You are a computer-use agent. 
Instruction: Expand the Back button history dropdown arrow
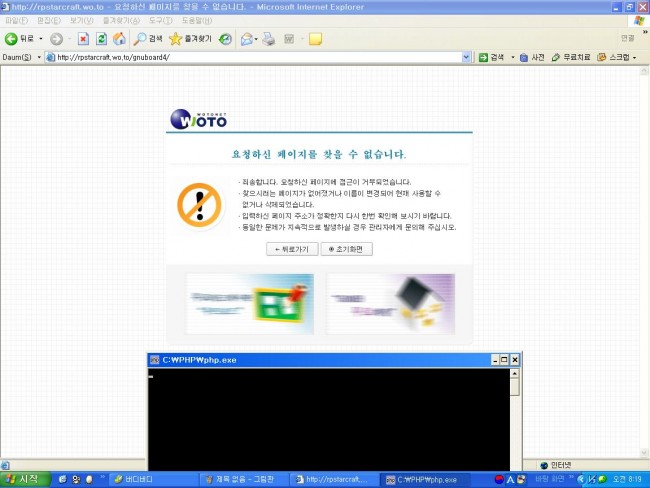pos(41,39)
